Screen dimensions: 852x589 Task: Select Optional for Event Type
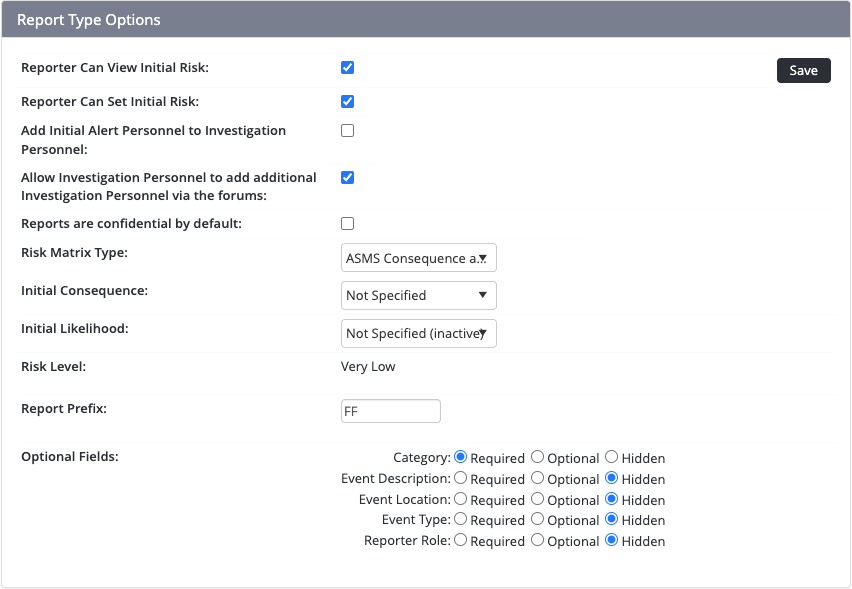pyautogui.click(x=539, y=520)
